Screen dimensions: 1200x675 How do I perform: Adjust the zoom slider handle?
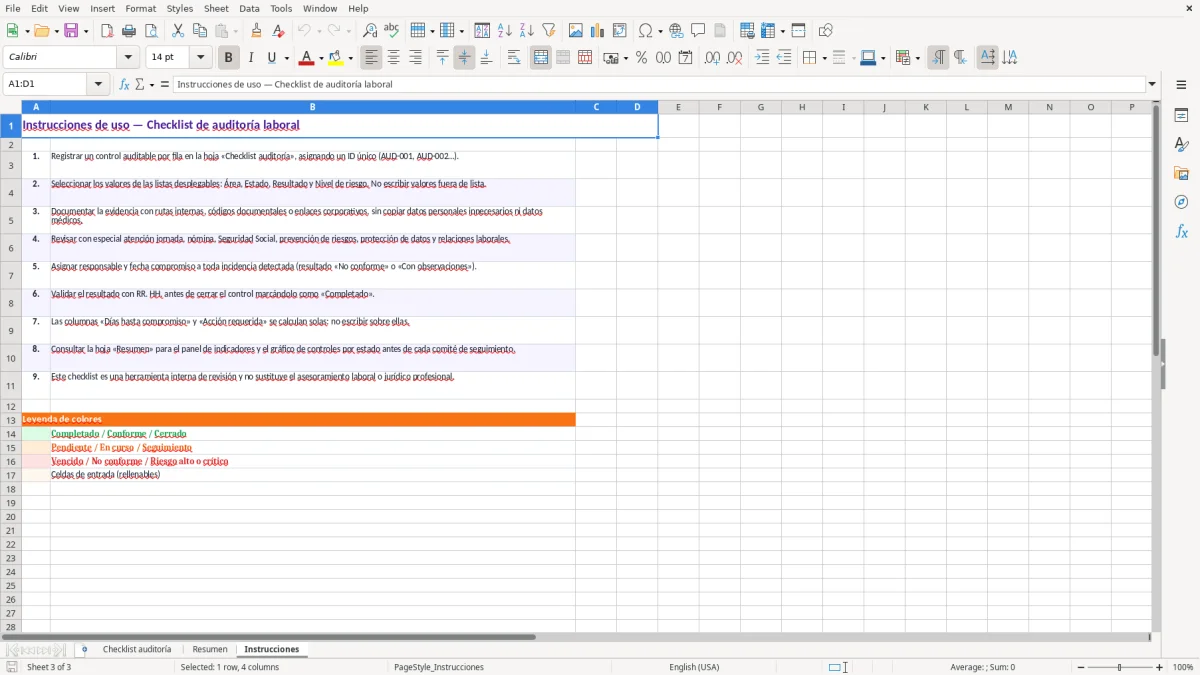[x=1120, y=667]
